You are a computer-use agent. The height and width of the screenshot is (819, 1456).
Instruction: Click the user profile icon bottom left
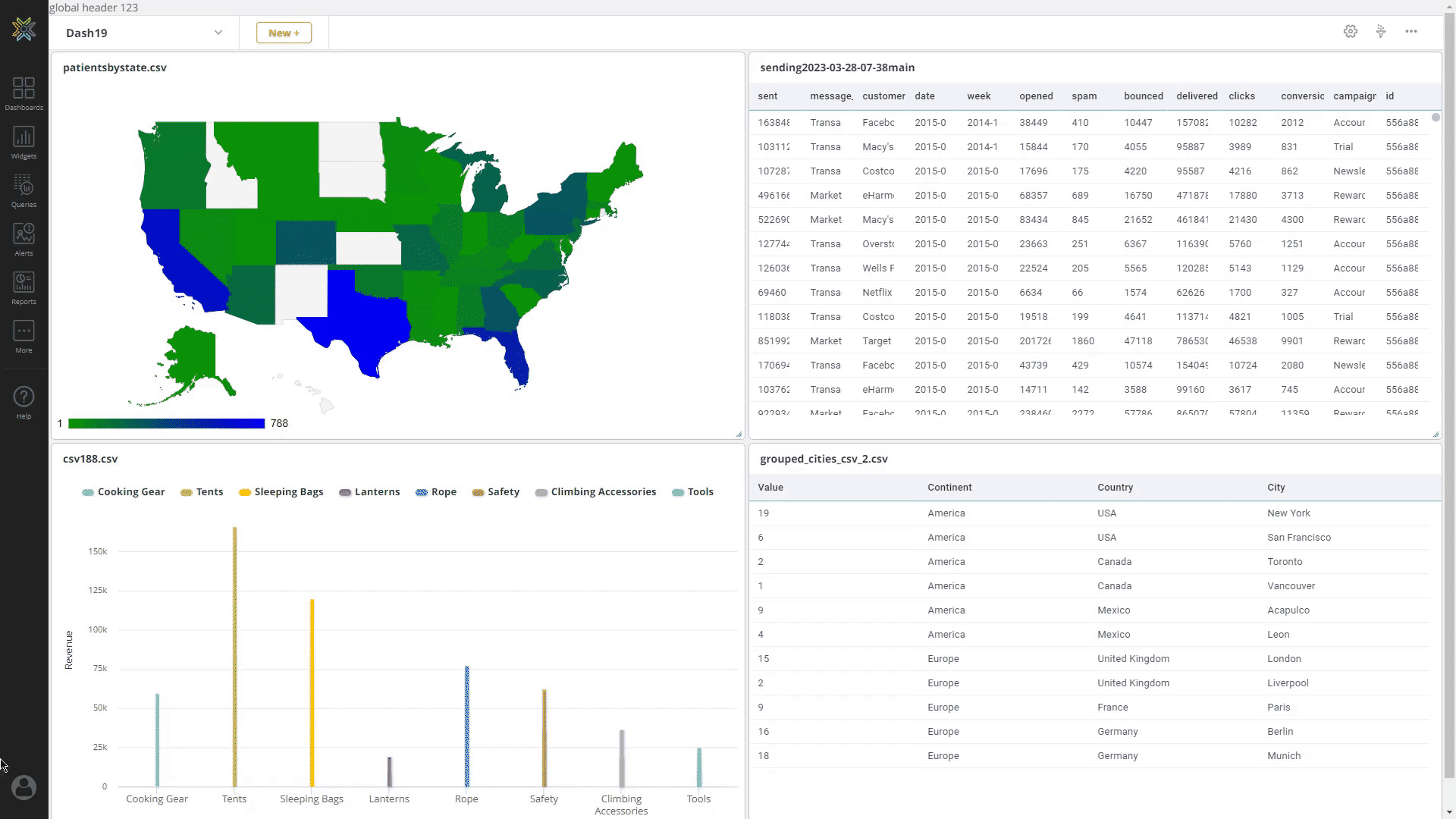pos(23,789)
